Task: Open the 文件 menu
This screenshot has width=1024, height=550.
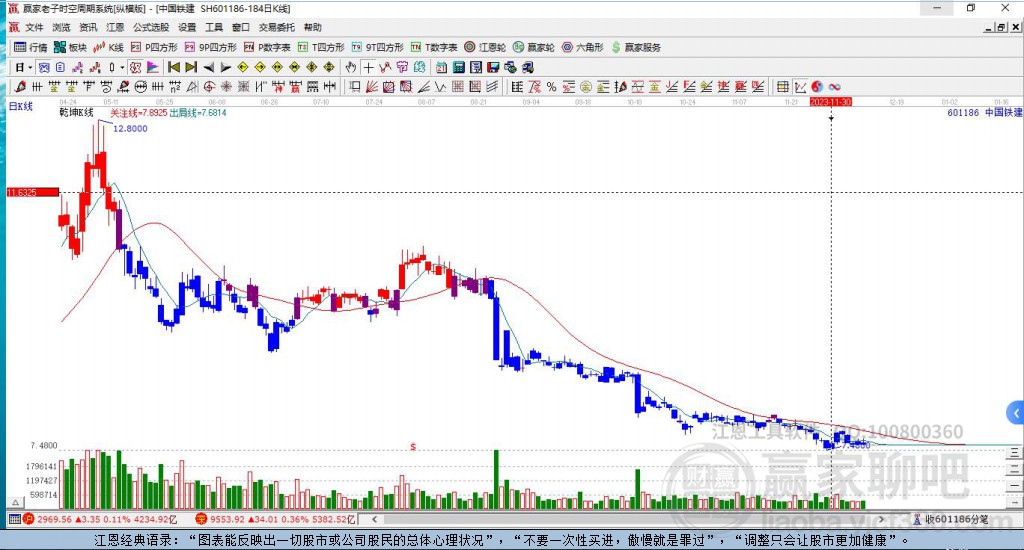Action: [34, 27]
